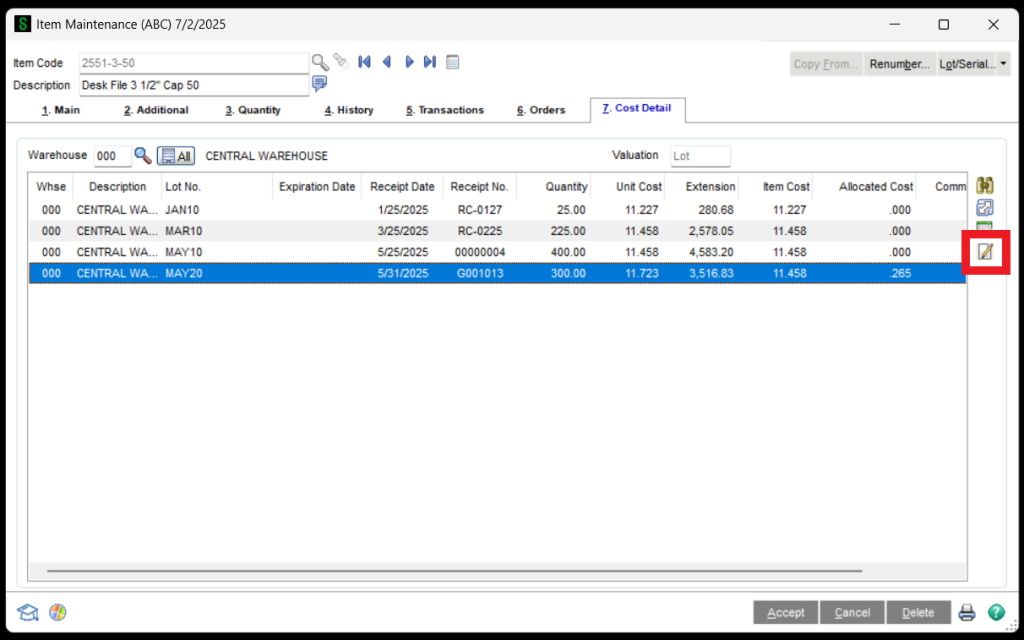The image size is (1024, 640).
Task: Click the printer icon at bottom right
Action: click(x=967, y=612)
